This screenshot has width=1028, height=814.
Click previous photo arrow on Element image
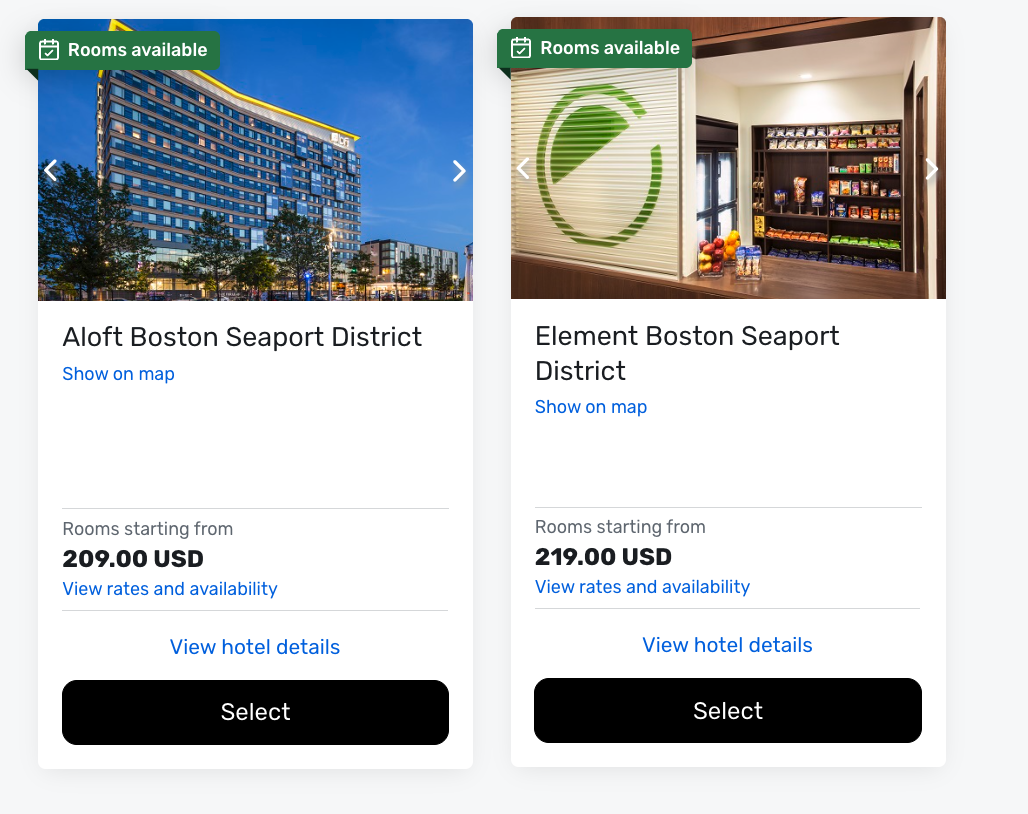[523, 169]
